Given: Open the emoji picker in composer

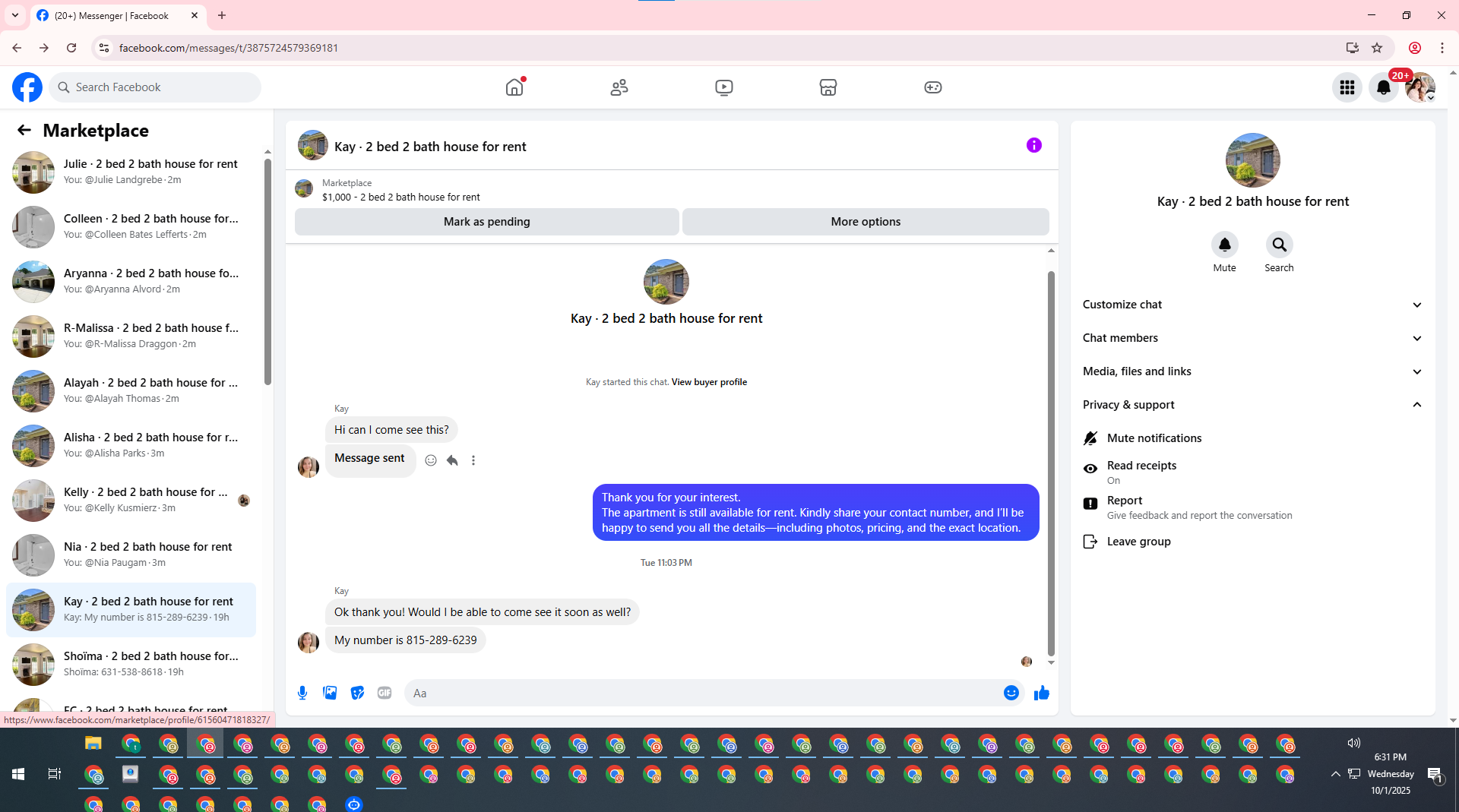Looking at the screenshot, I should tap(1011, 693).
